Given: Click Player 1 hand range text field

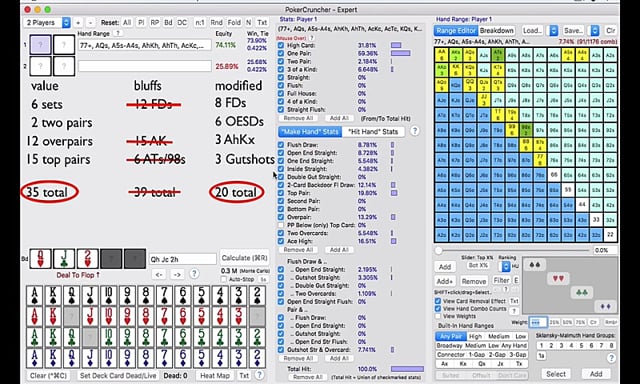Looking at the screenshot, I should coord(144,46).
